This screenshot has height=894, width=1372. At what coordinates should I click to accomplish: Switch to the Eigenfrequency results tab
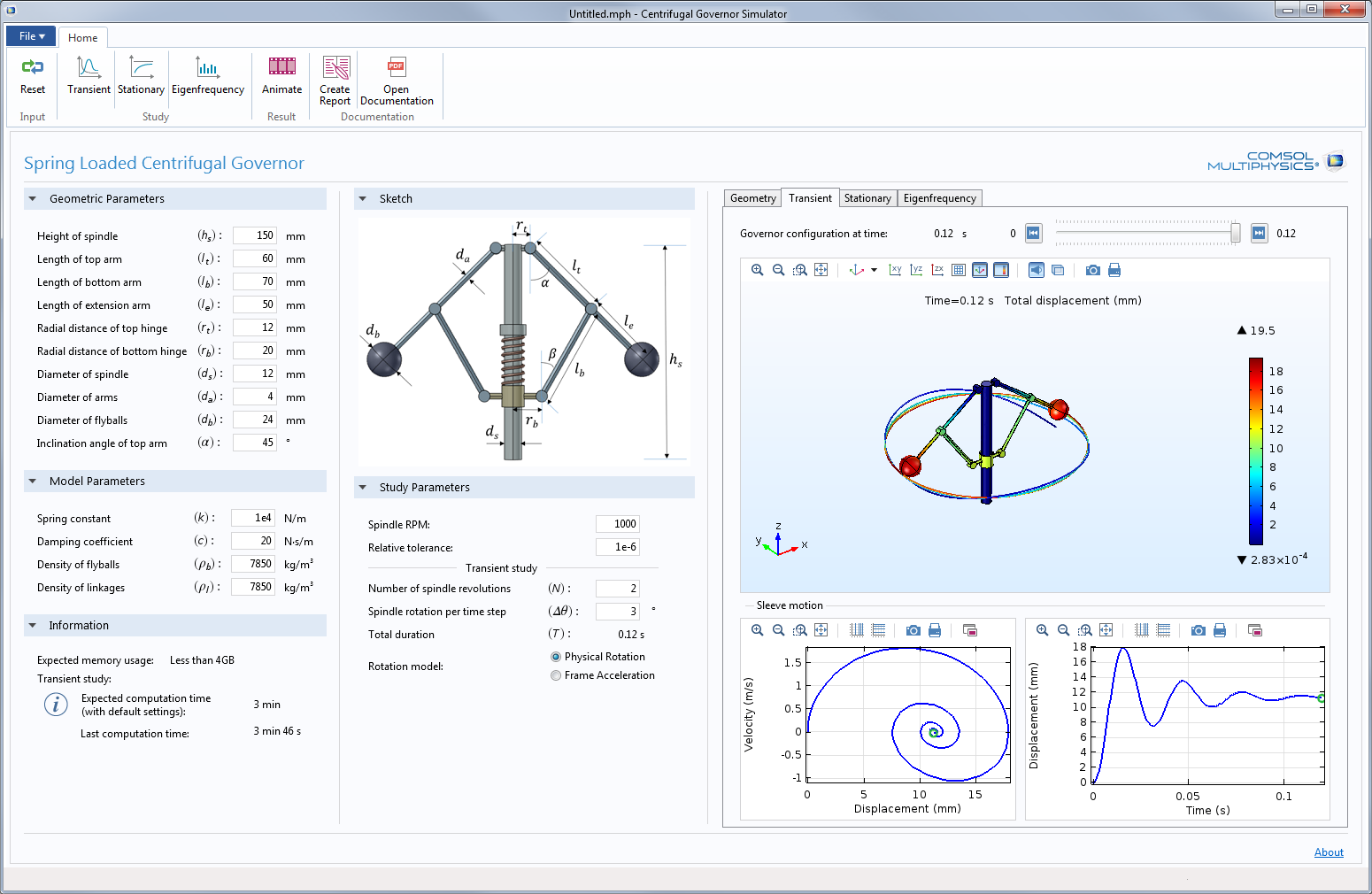point(939,198)
